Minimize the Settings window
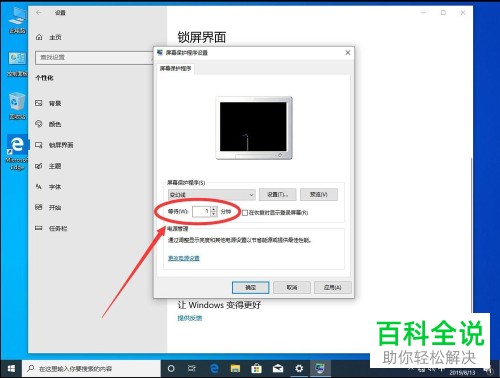The width and height of the screenshot is (500, 378). pos(423,13)
